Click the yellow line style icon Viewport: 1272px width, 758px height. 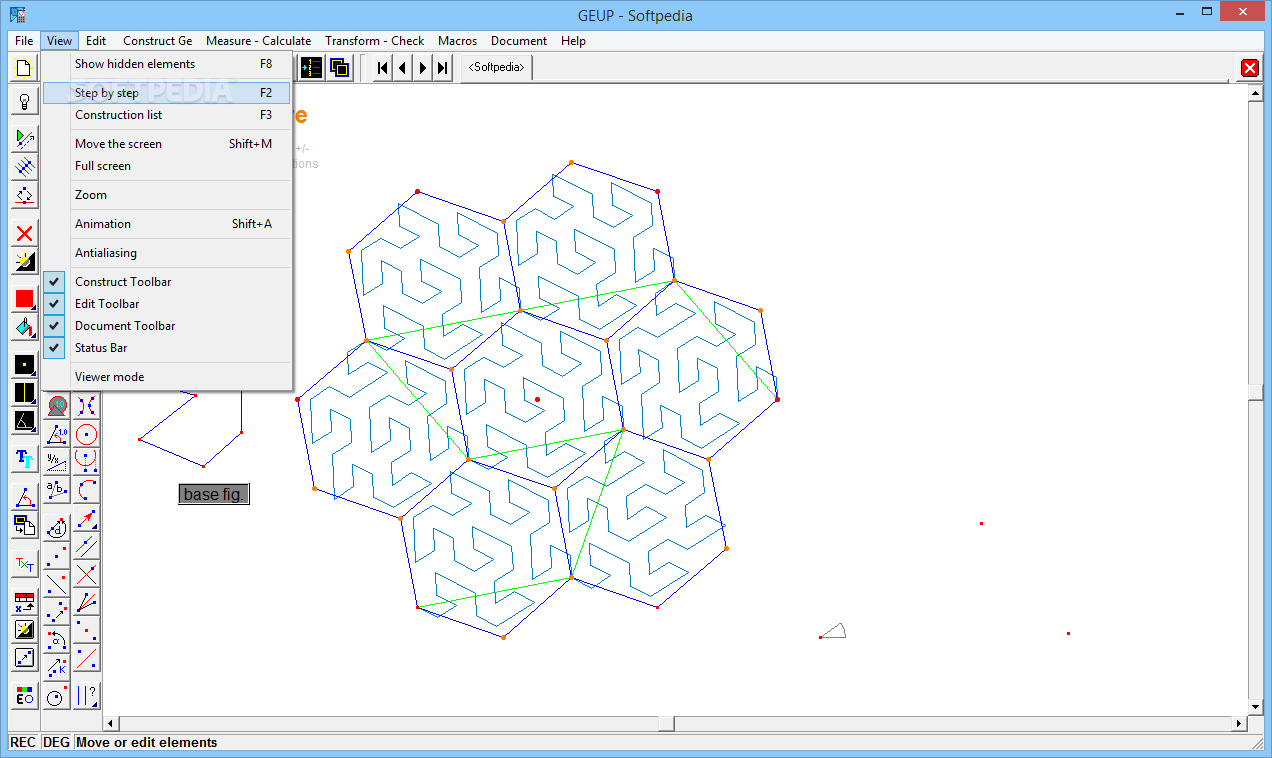coord(25,392)
